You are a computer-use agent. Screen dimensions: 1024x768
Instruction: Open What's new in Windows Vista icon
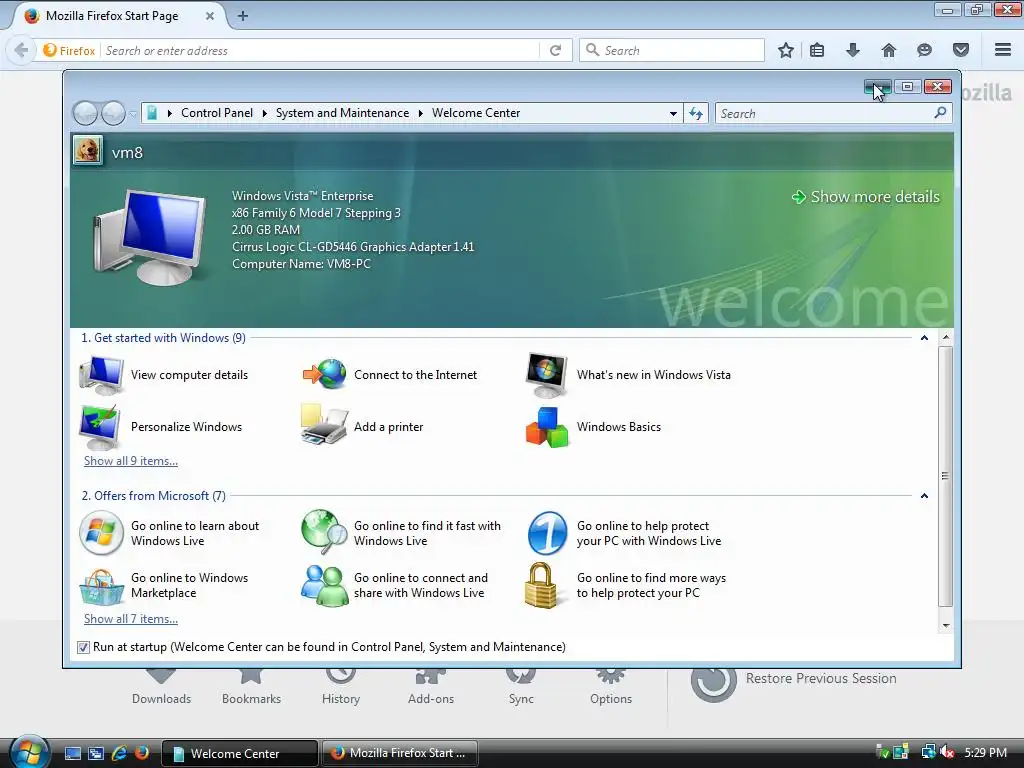pyautogui.click(x=547, y=375)
